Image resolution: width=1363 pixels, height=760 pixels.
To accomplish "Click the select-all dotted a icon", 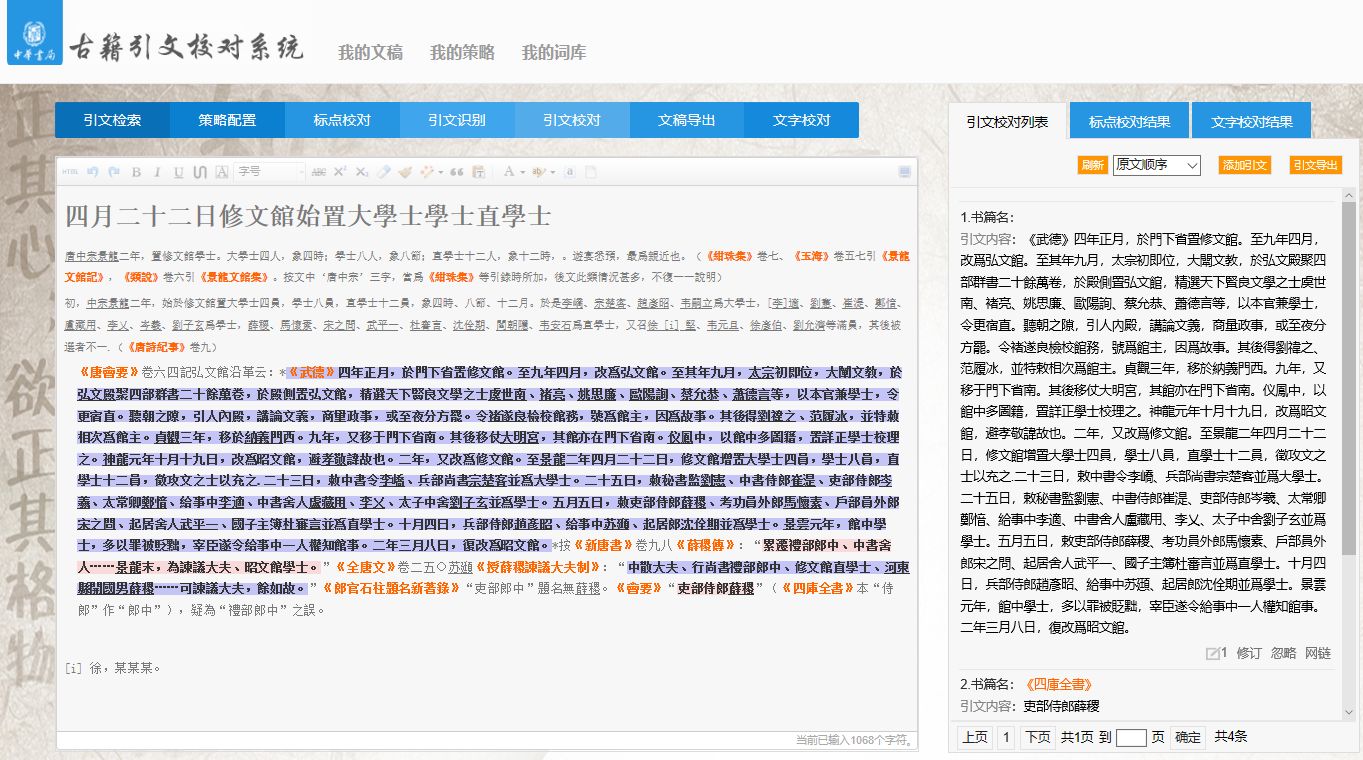I will 569,172.
